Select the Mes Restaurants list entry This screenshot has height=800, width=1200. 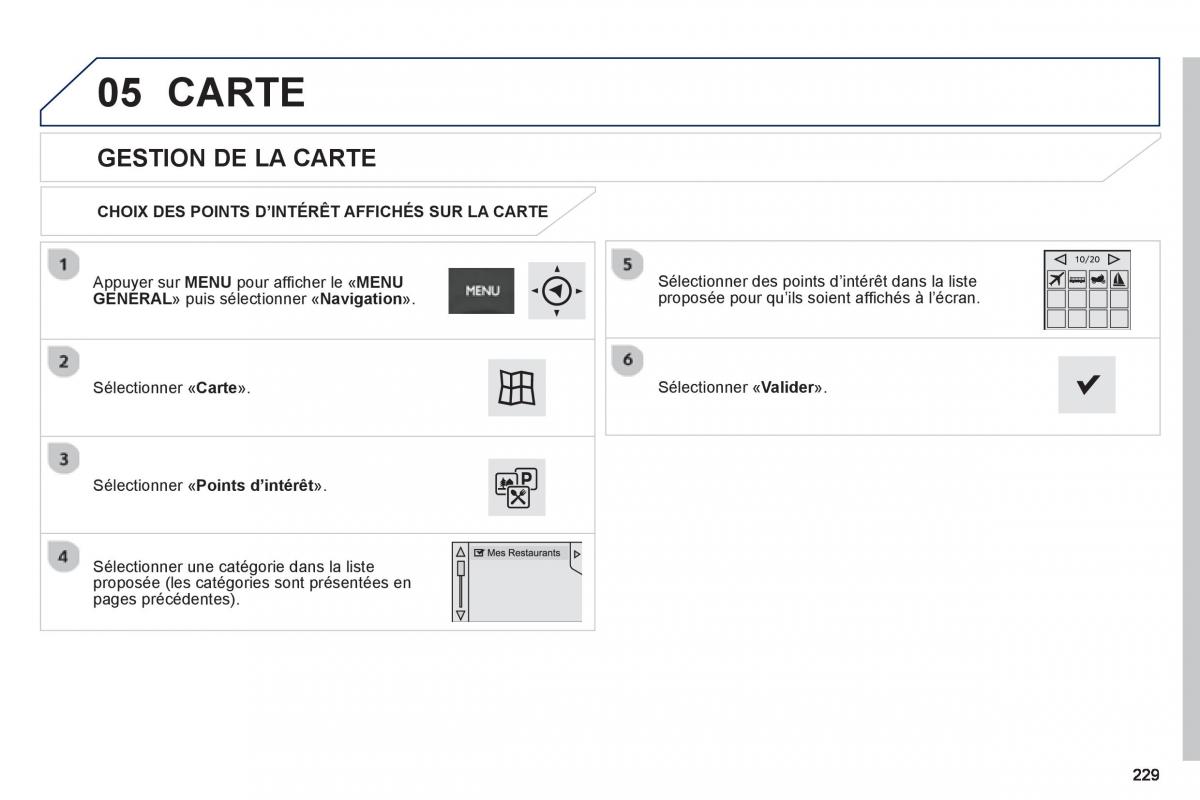tap(518, 553)
